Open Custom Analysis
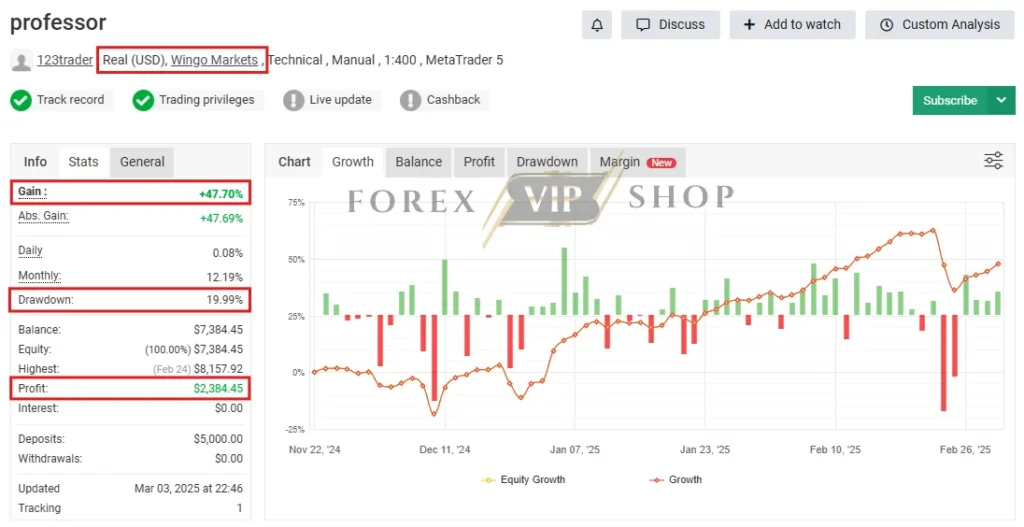The height and width of the screenshot is (527, 1024). click(940, 25)
